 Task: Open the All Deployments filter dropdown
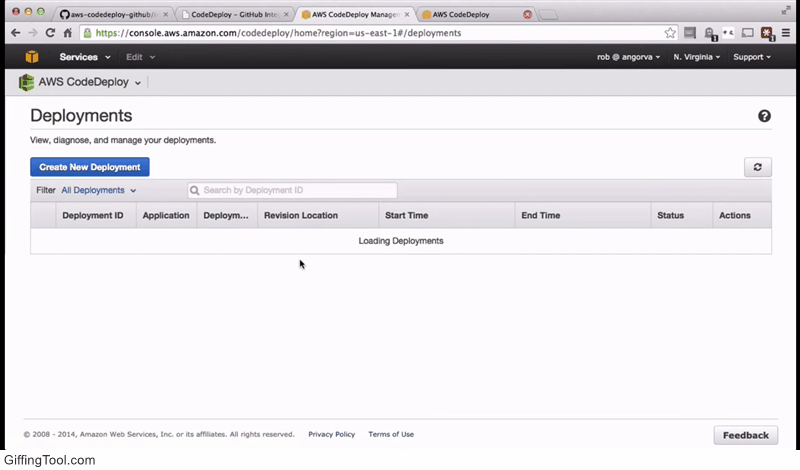[98, 190]
